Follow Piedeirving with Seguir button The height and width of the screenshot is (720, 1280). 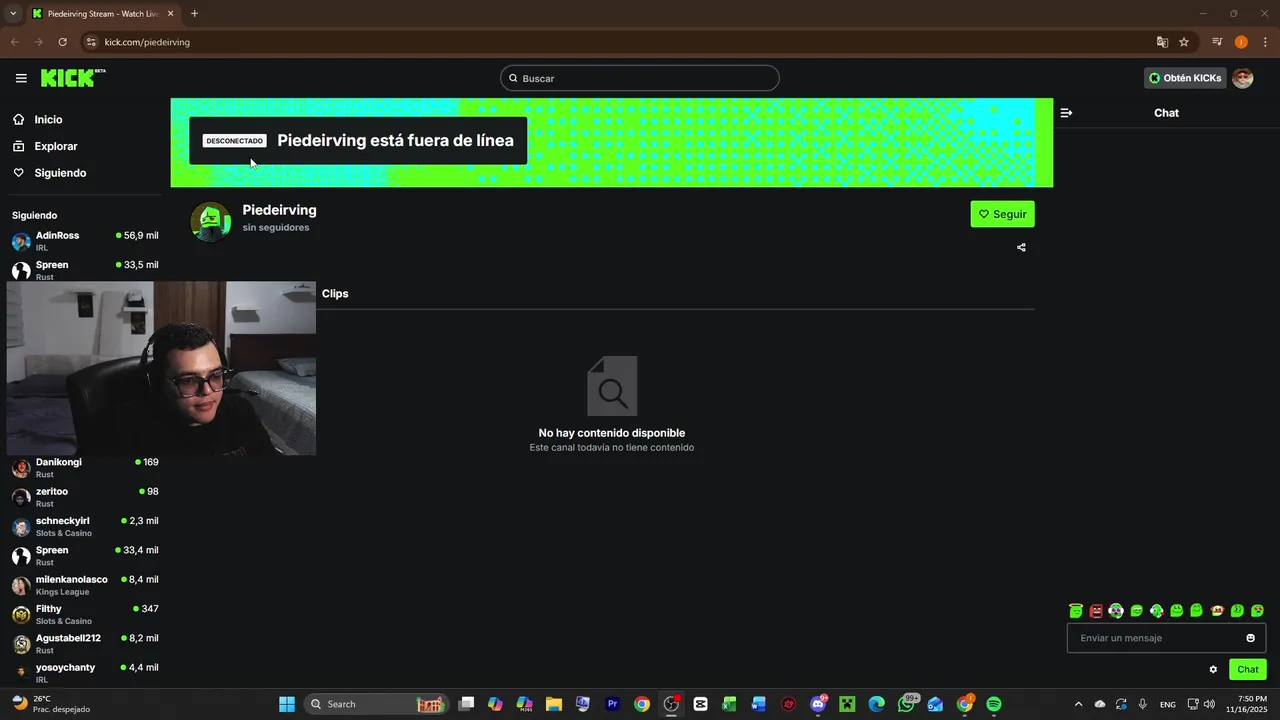click(x=1002, y=214)
